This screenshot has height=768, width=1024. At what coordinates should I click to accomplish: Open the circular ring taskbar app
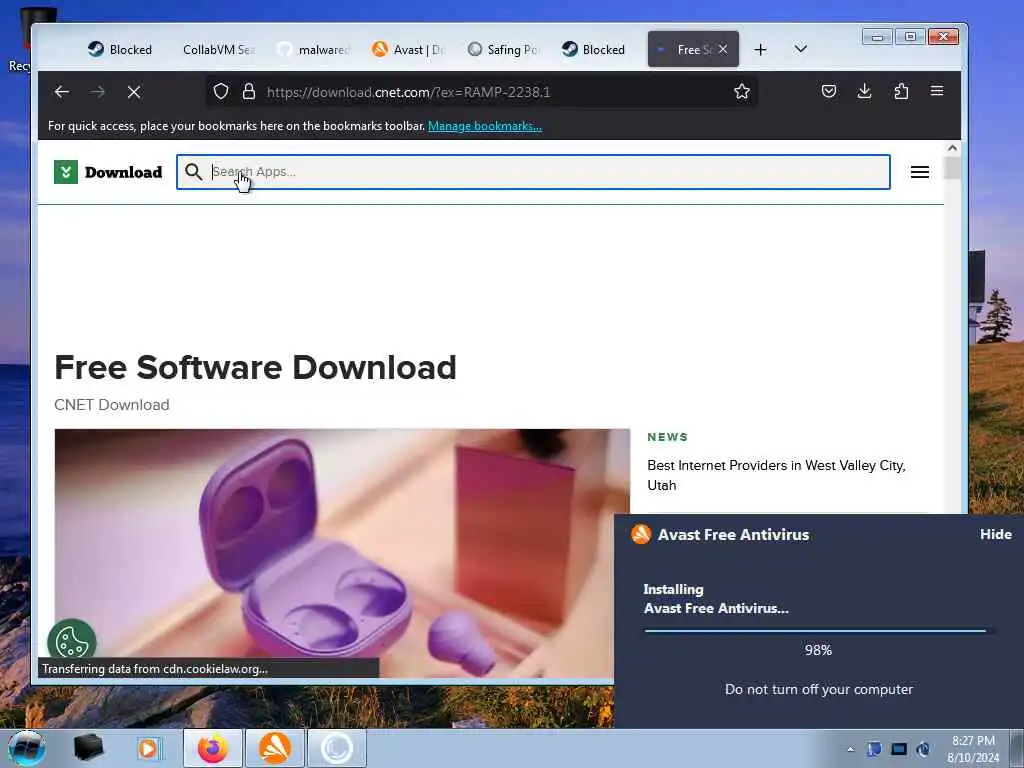click(x=337, y=748)
